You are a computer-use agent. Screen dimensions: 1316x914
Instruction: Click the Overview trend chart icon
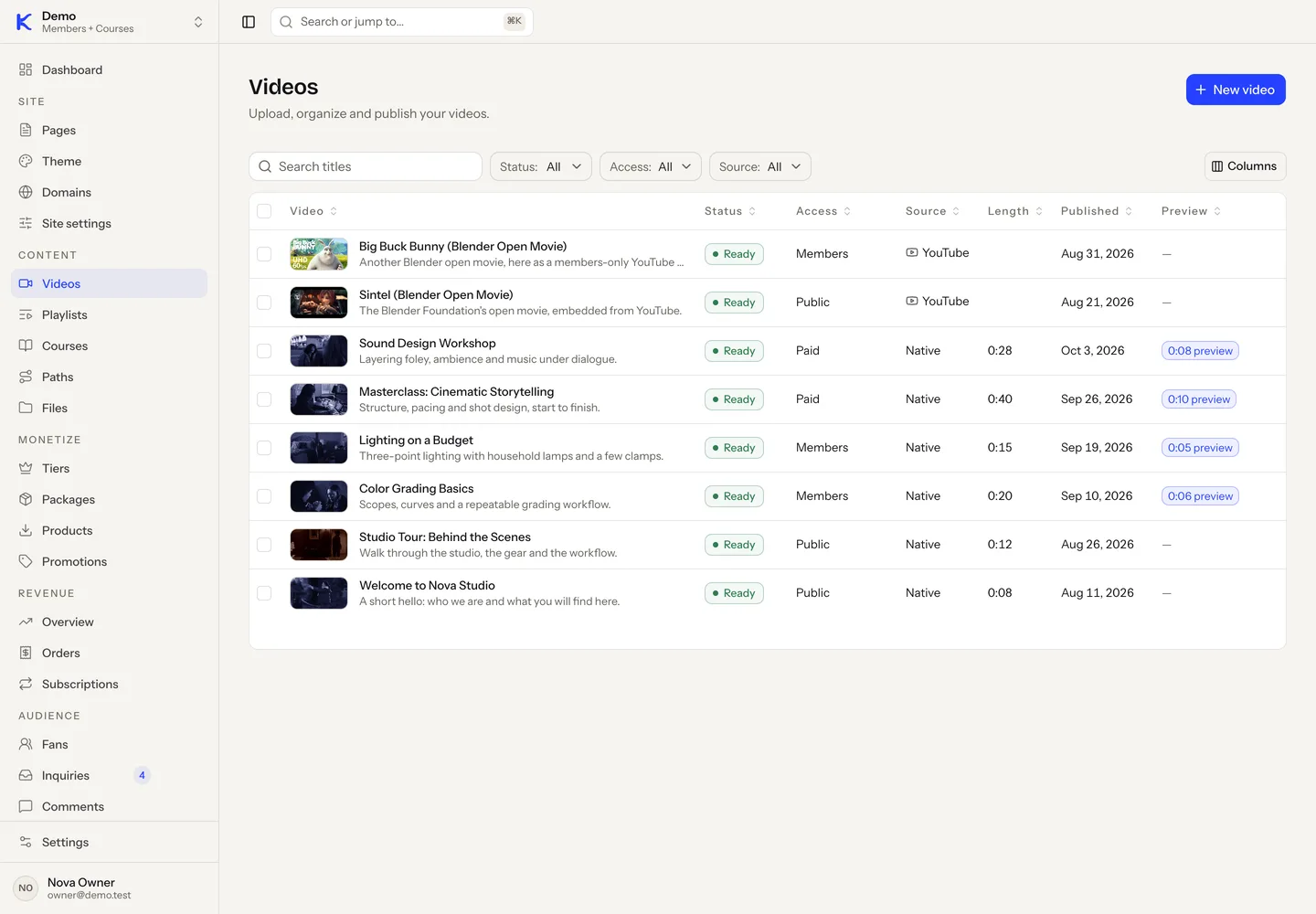click(26, 622)
